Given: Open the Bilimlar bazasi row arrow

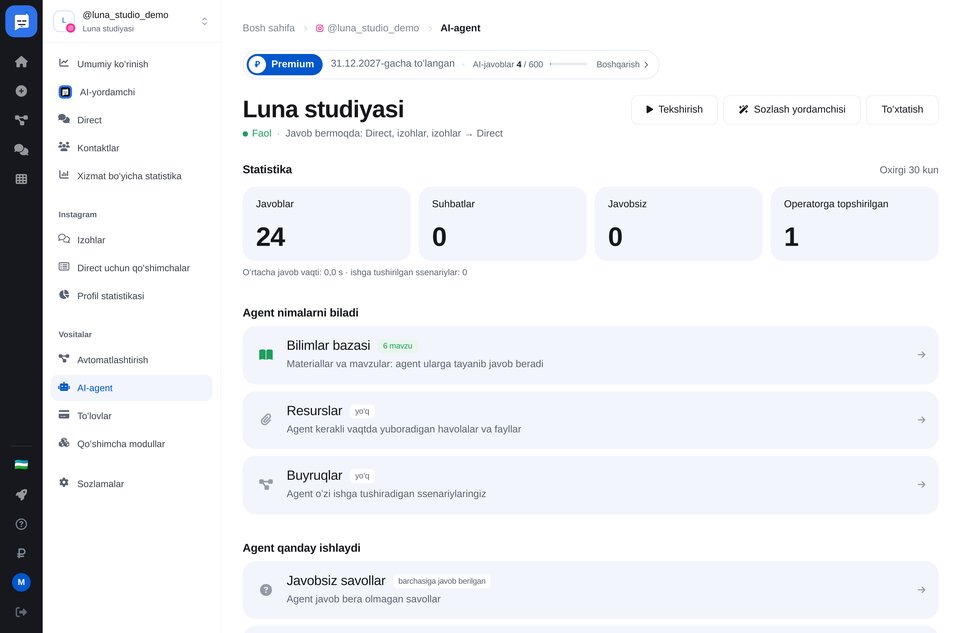Looking at the screenshot, I should pos(921,355).
